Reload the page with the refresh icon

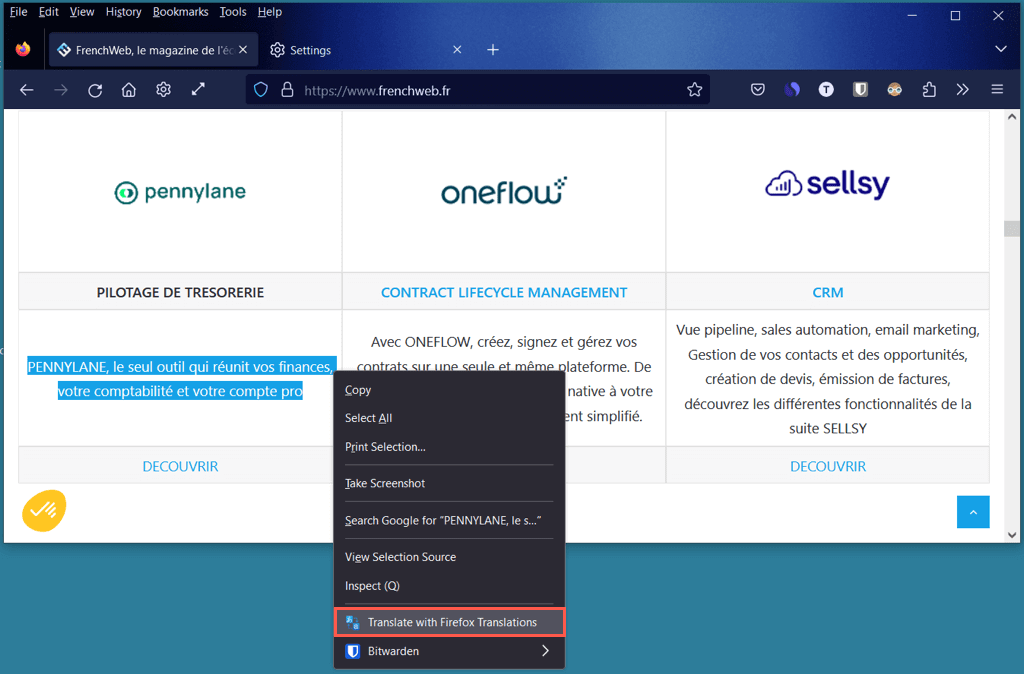95,90
